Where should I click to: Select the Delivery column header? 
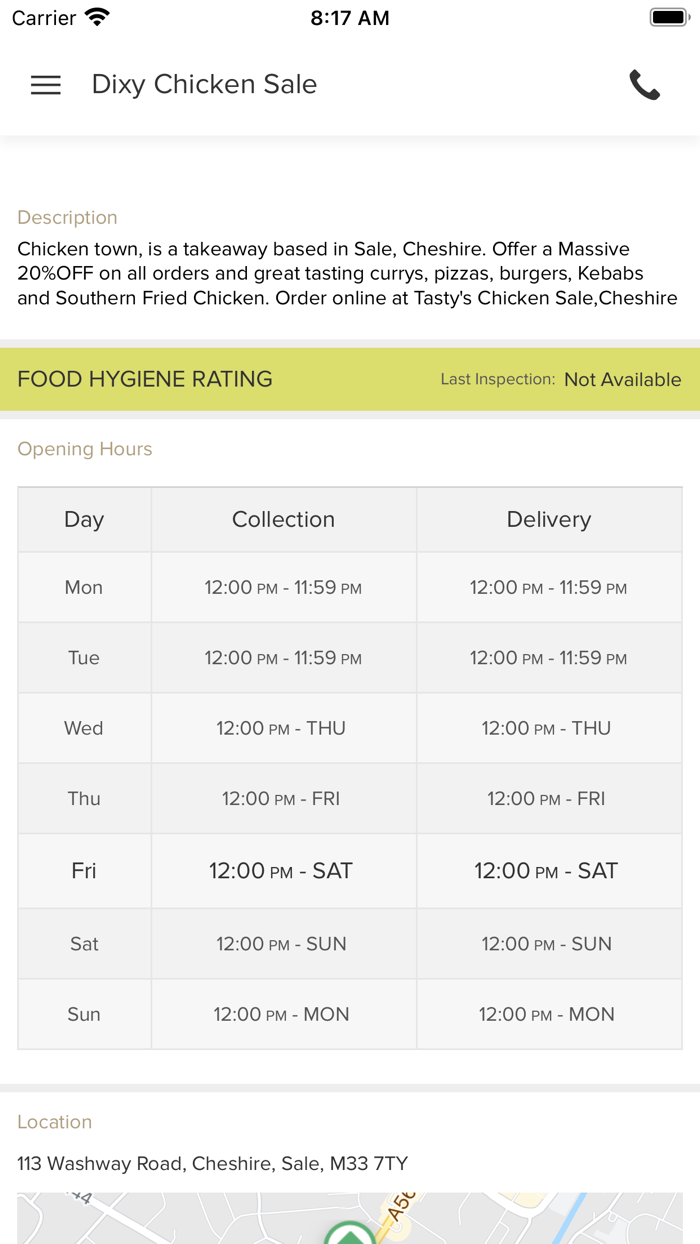548,519
